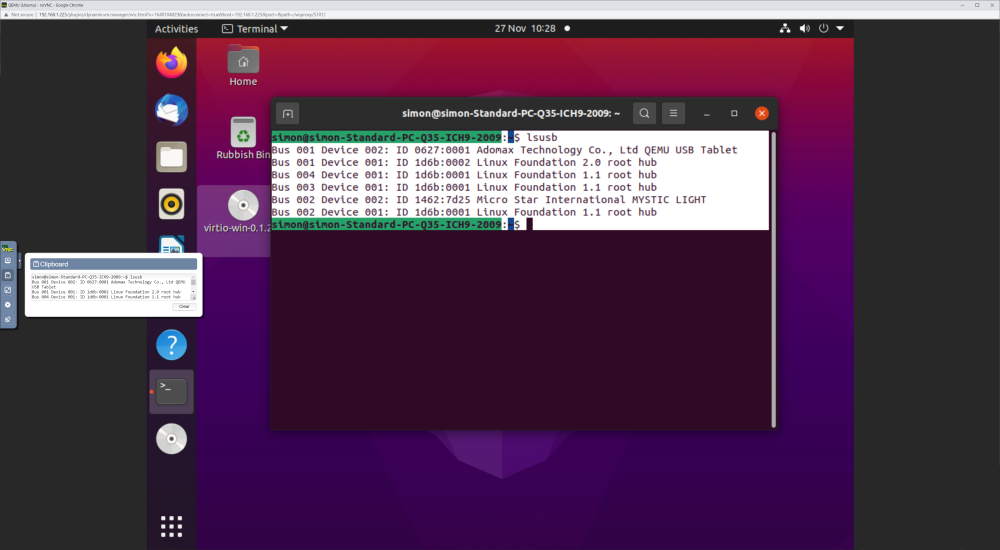
Task: Click the terminal search magnifier button
Action: point(644,114)
